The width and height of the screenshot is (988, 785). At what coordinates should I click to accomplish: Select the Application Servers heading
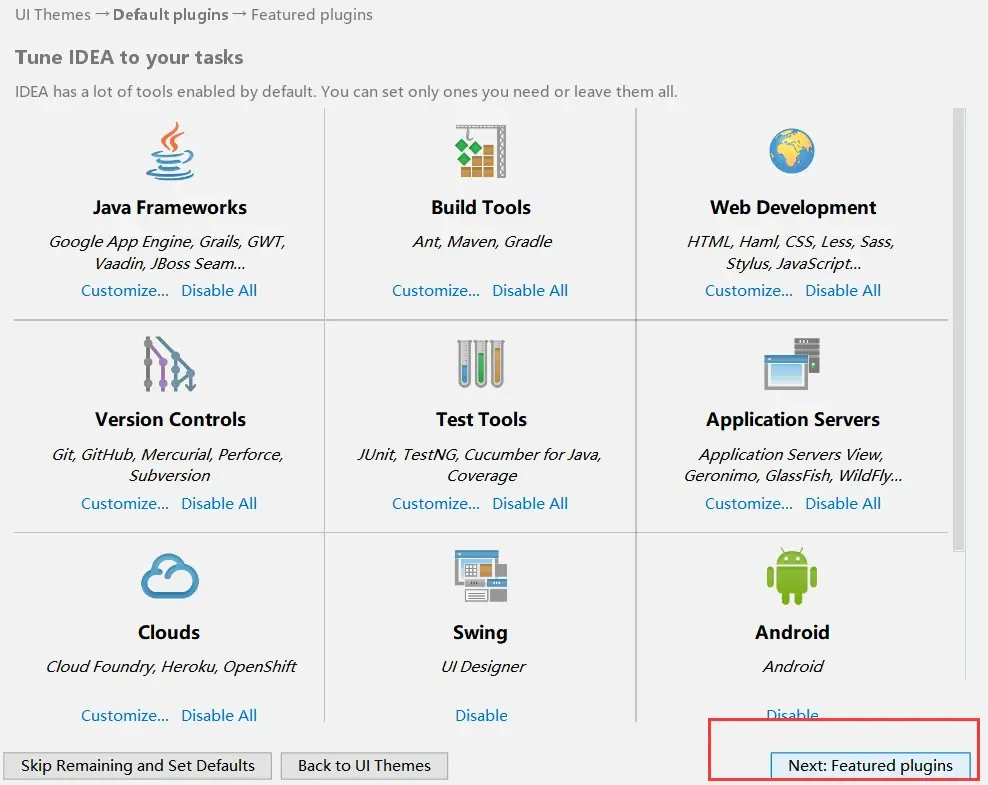click(x=793, y=420)
